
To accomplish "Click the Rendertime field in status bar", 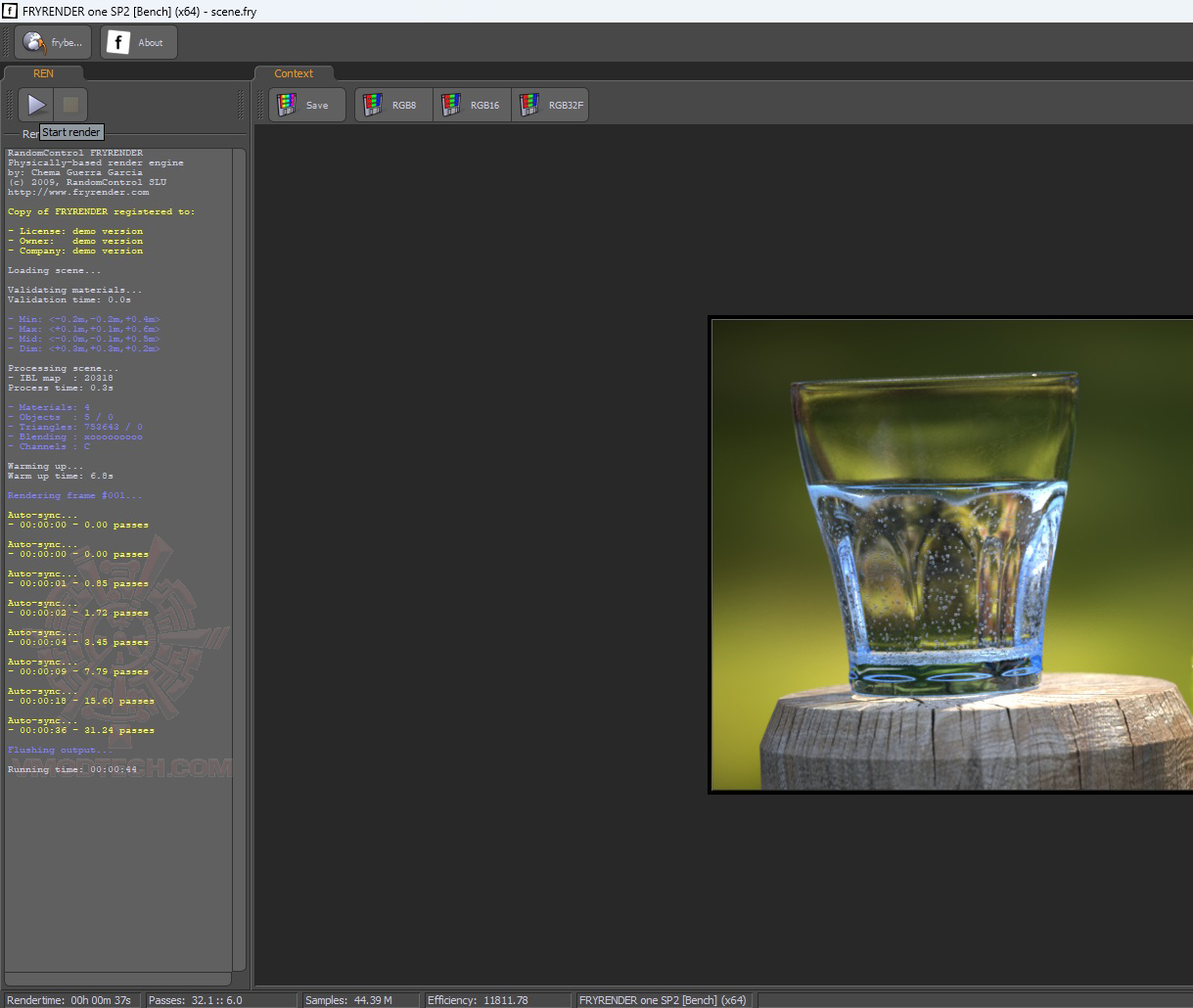I will (x=70, y=1000).
